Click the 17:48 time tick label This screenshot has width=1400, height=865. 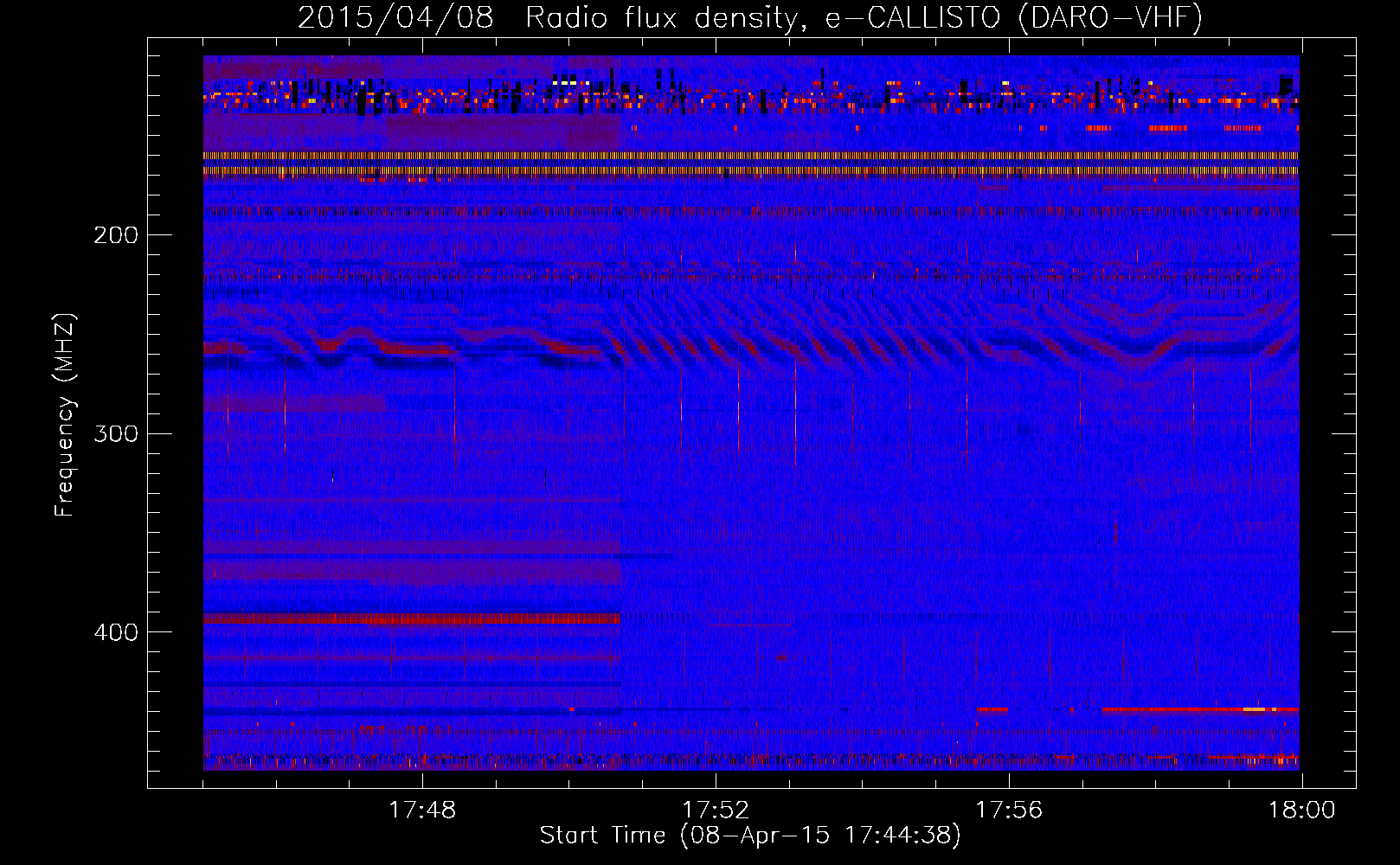(422, 811)
